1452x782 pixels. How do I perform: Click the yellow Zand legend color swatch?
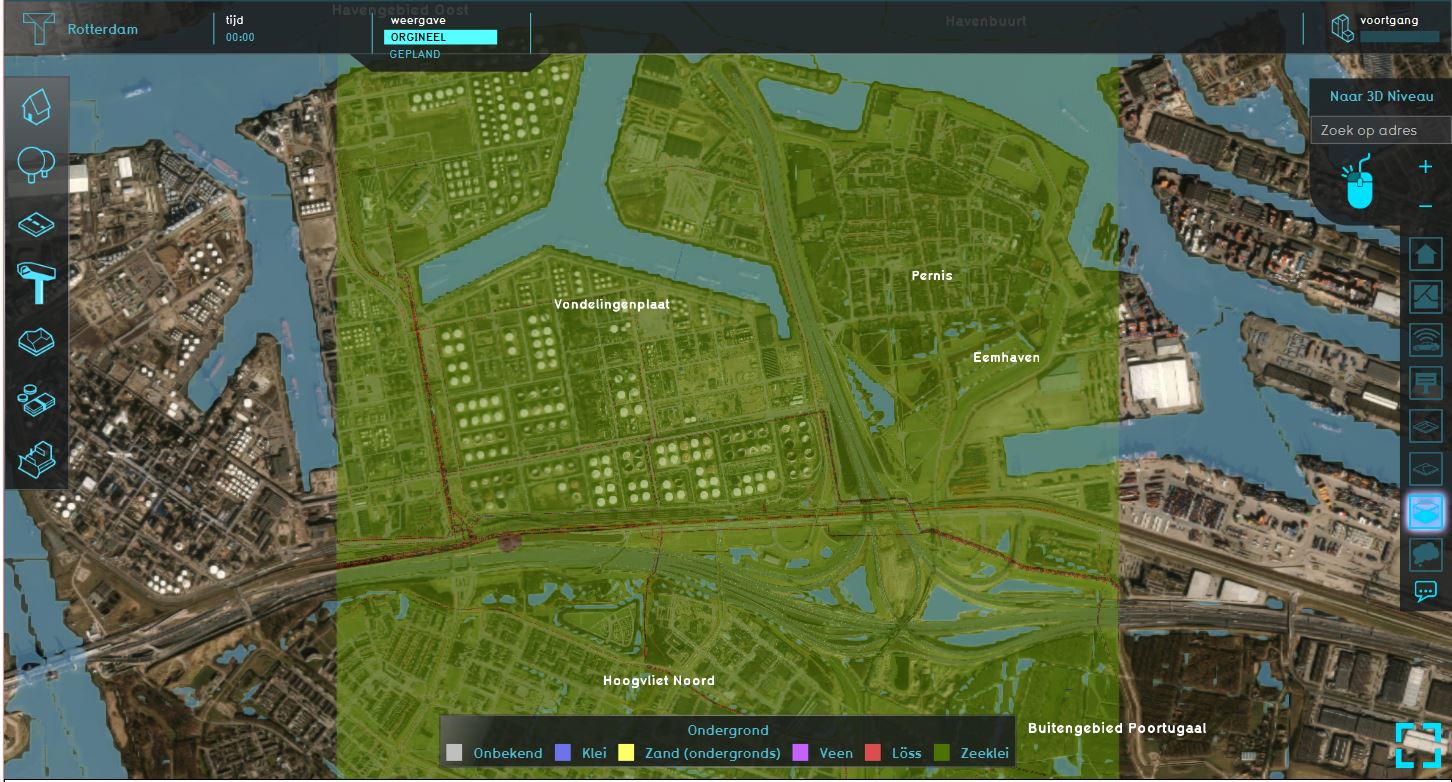point(627,753)
